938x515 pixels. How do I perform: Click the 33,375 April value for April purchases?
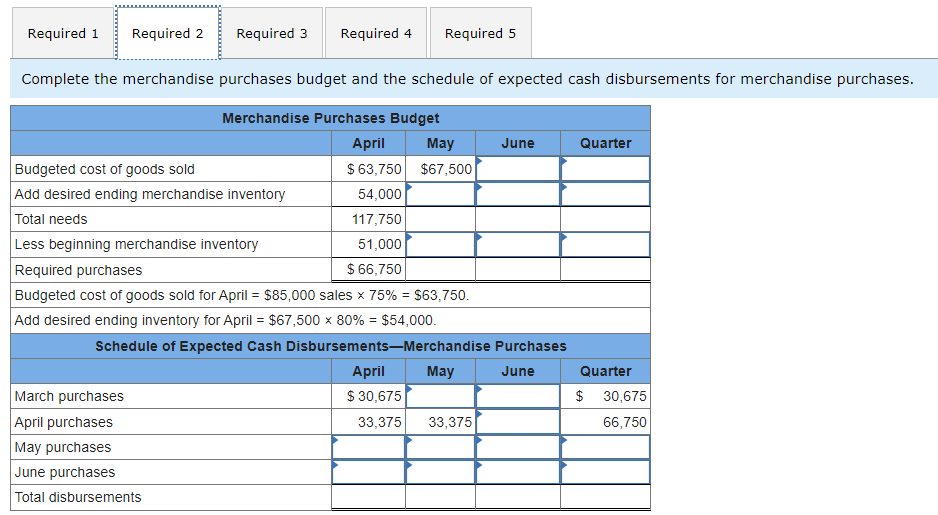click(380, 422)
